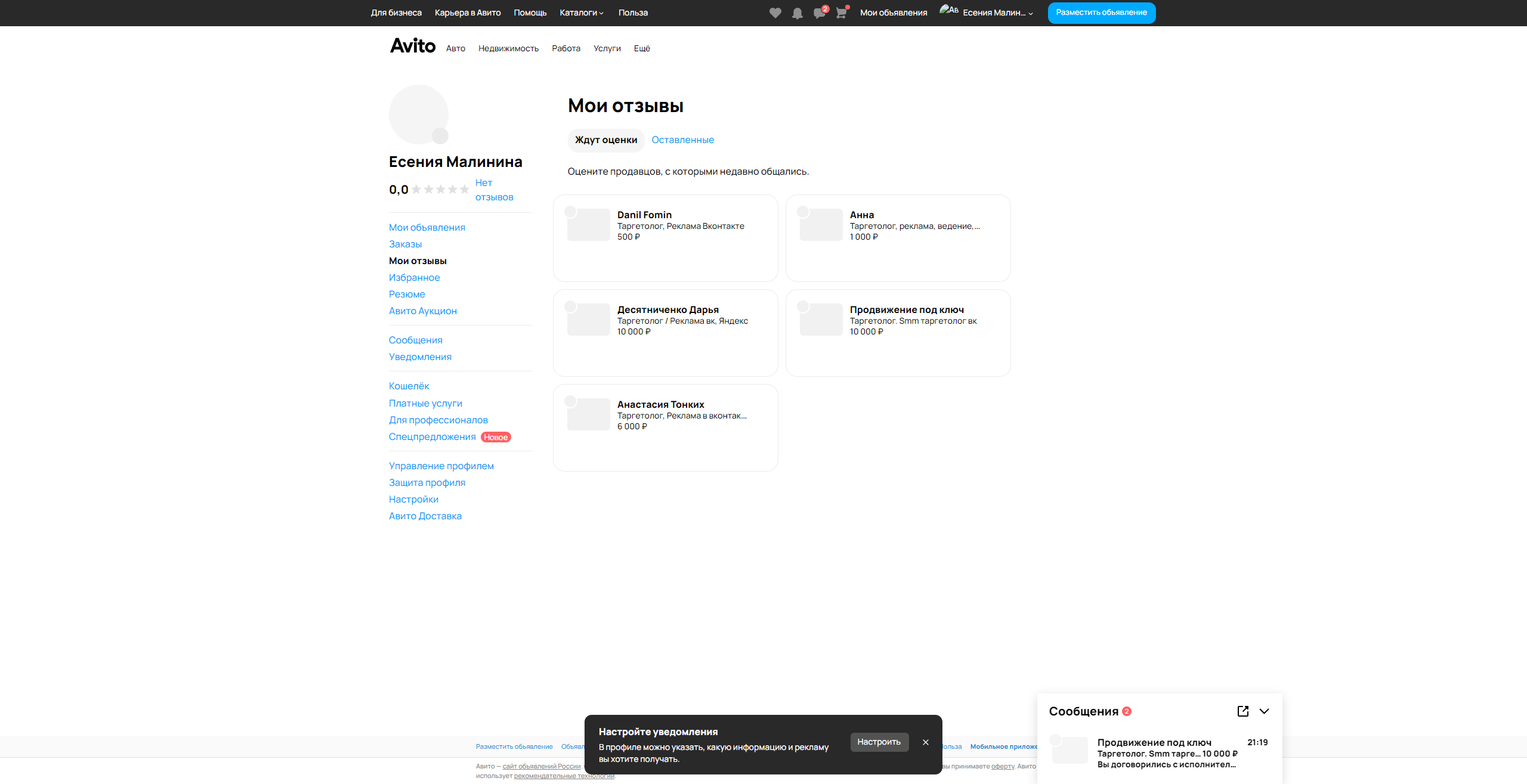Close the notification settings popup
Screen dimensions: 1527x784
[926, 742]
